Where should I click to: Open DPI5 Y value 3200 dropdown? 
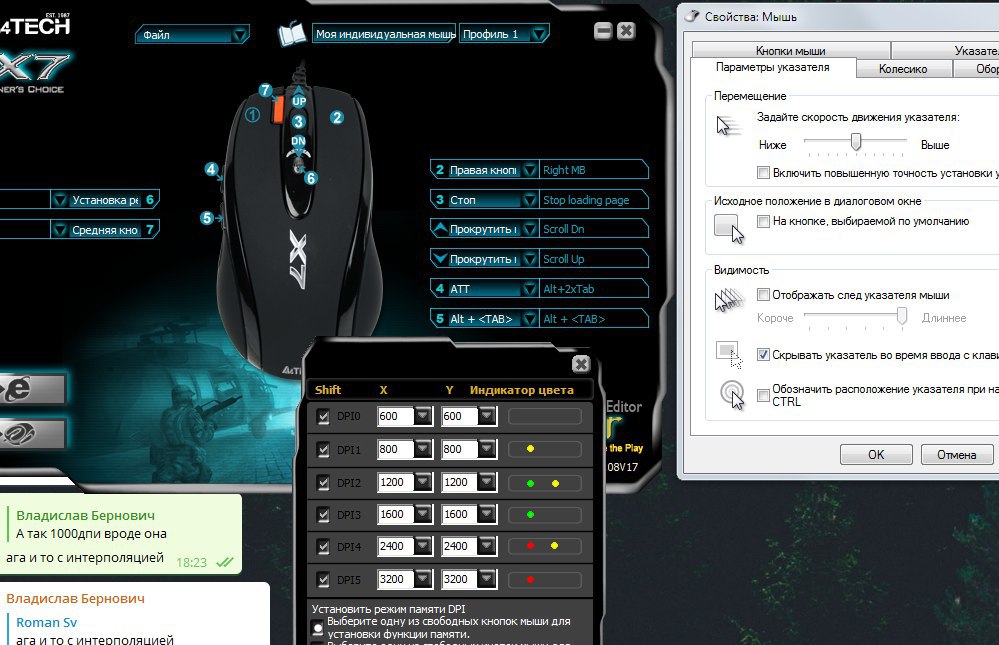tap(487, 579)
